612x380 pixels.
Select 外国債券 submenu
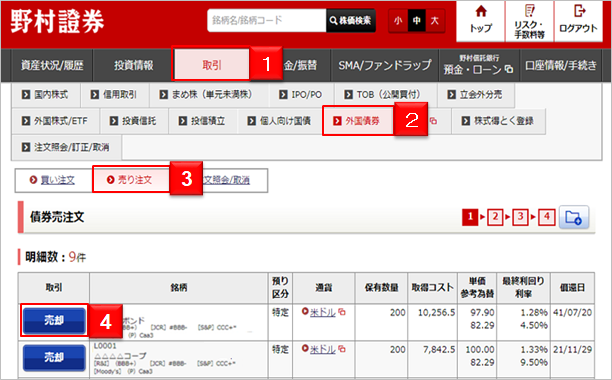coord(358,121)
